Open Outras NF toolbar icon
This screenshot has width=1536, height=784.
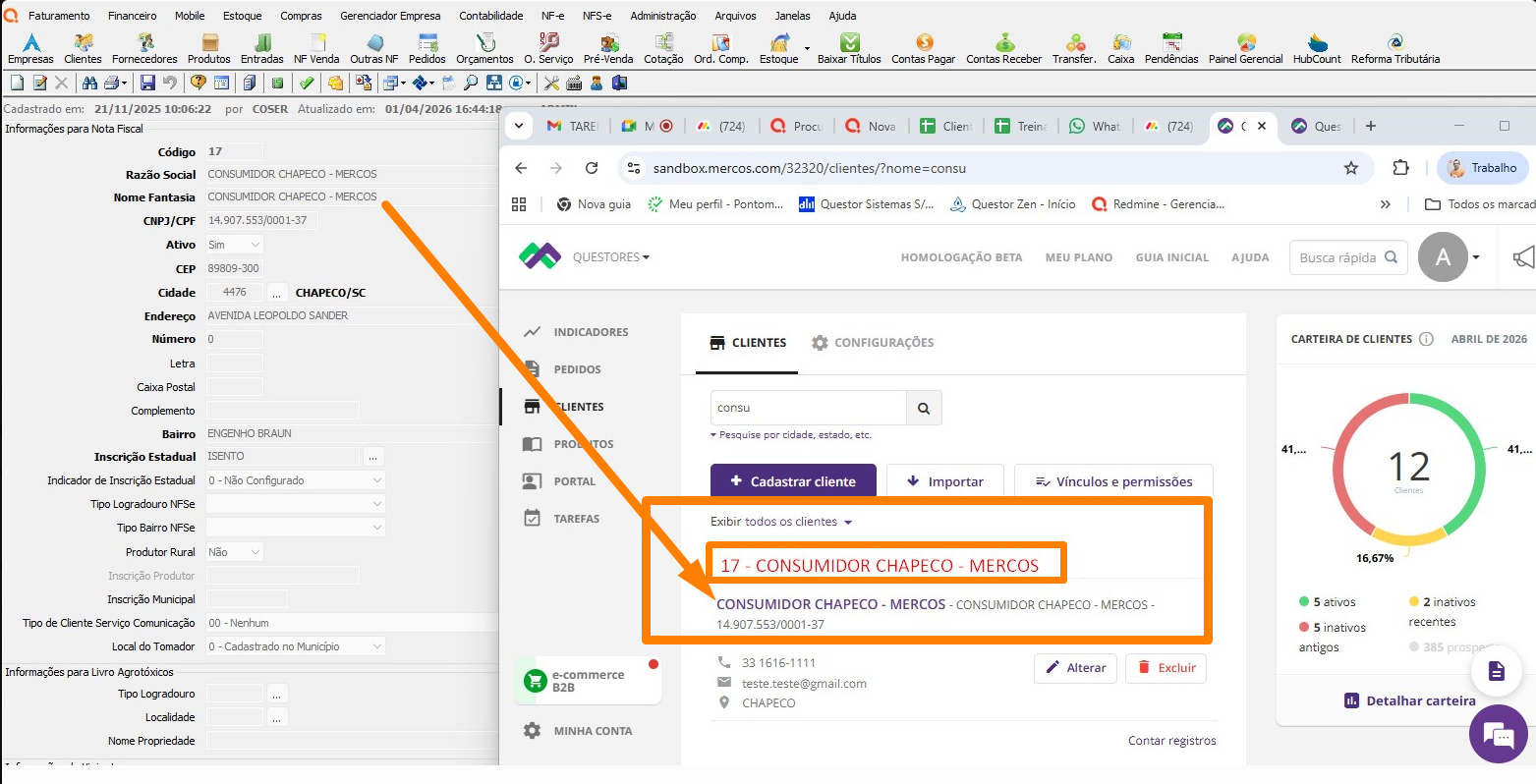pyautogui.click(x=374, y=48)
